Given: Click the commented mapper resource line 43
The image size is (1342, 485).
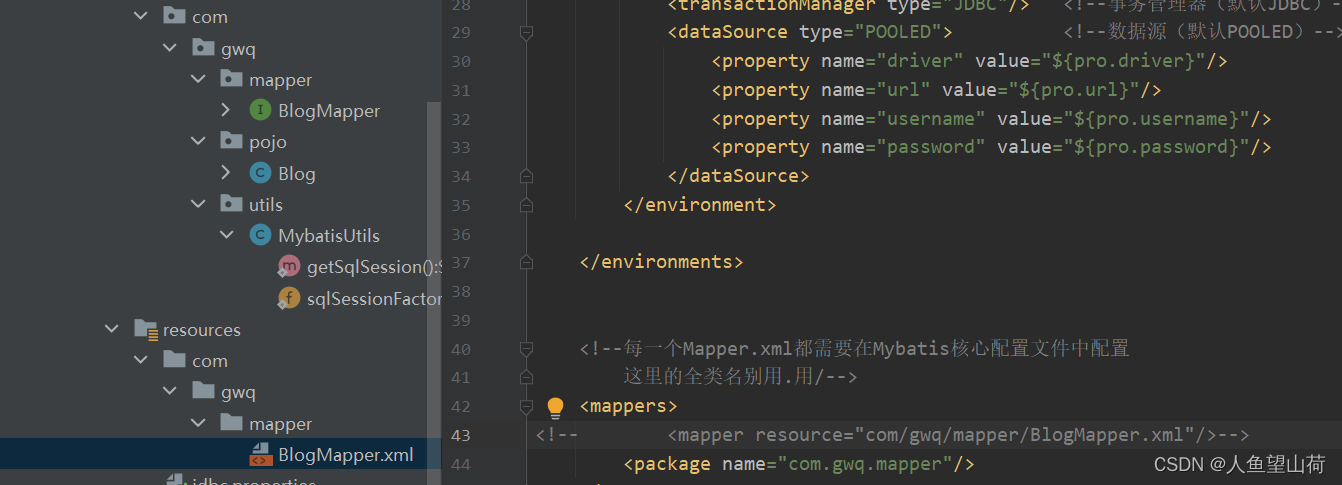Looking at the screenshot, I should click(892, 435).
